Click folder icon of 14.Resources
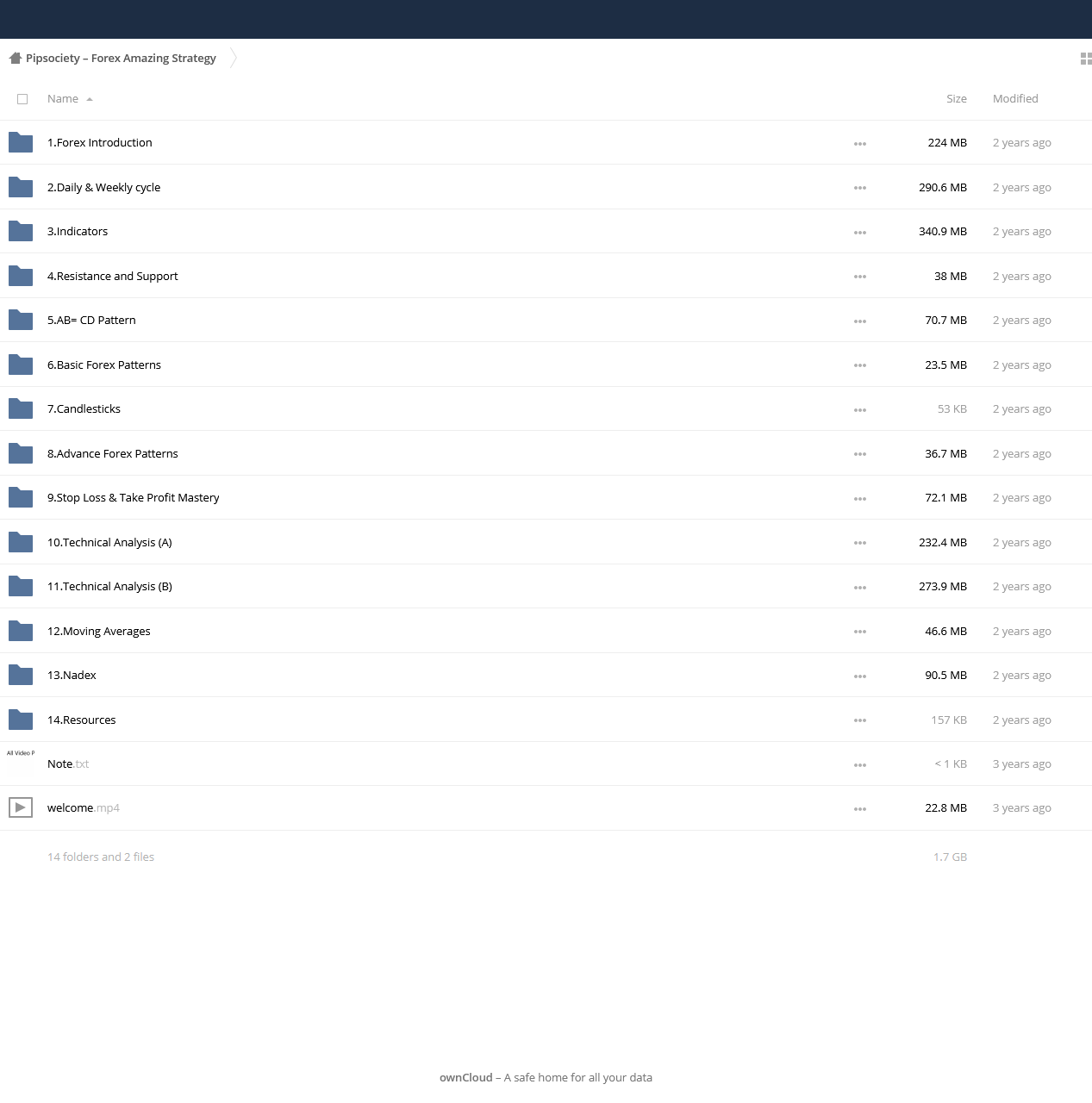The image size is (1092, 1103). 21,720
